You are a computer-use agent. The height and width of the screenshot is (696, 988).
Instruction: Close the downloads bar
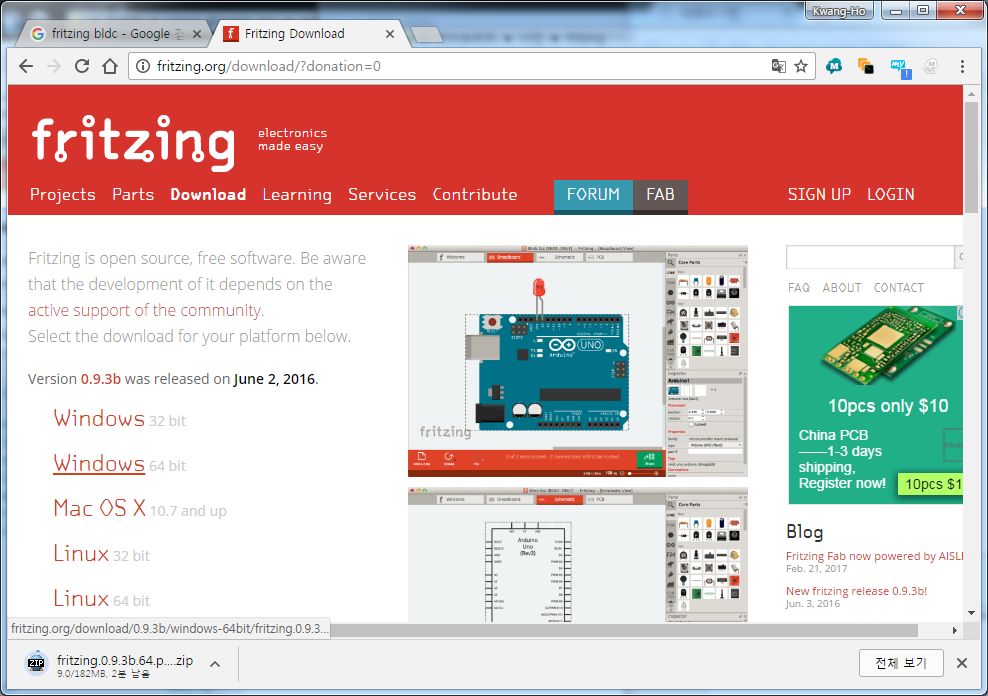pos(962,663)
